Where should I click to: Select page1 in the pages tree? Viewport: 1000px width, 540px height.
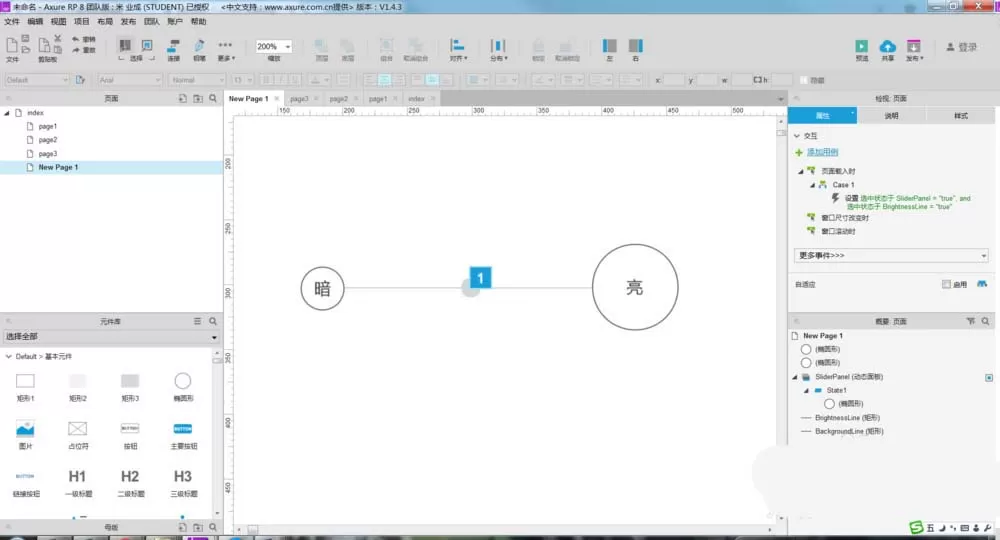click(47, 126)
